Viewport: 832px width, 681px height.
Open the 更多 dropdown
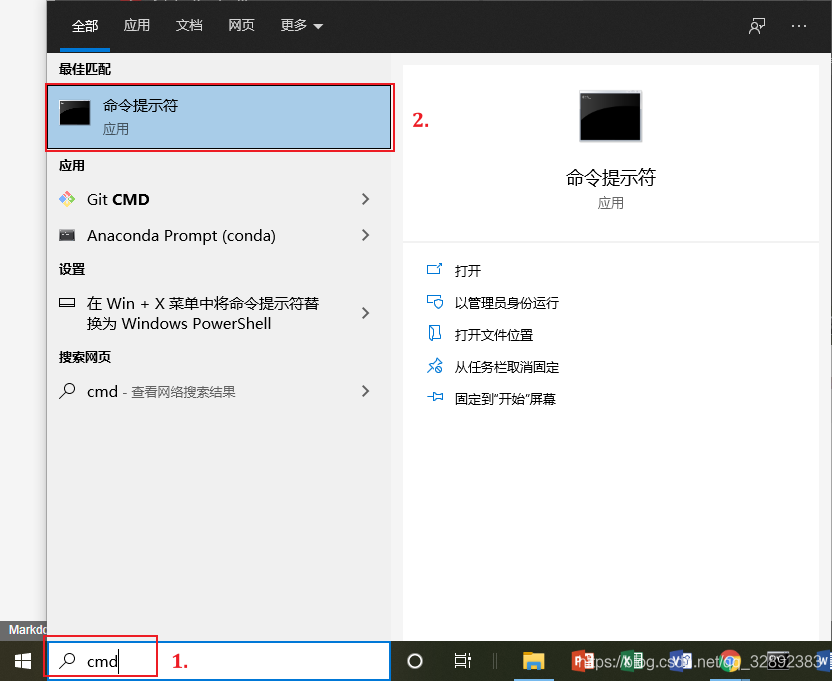[x=301, y=25]
